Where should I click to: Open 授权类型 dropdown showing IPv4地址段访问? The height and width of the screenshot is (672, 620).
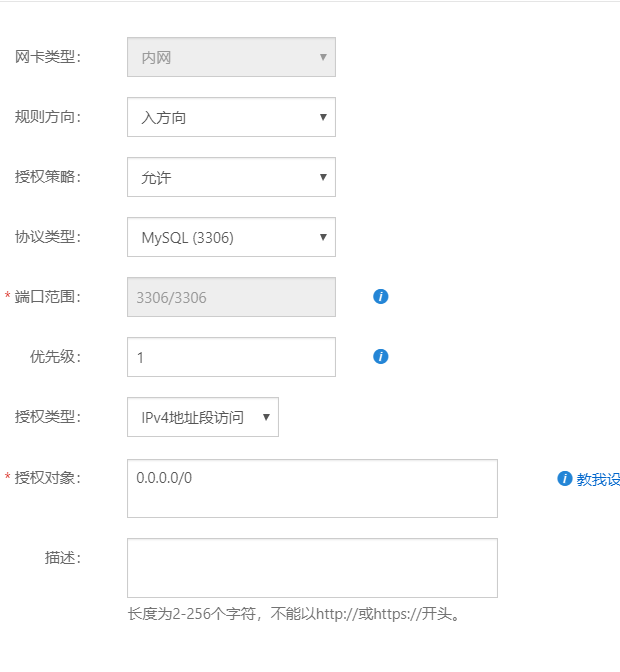203,417
